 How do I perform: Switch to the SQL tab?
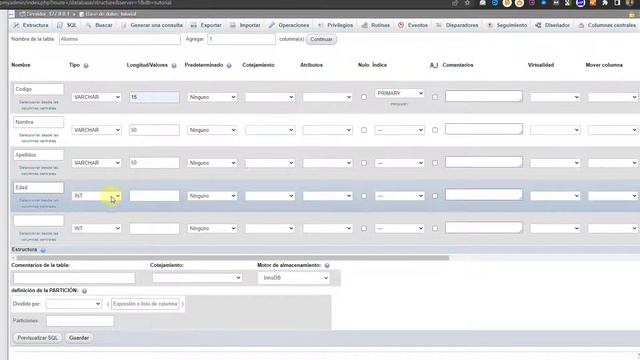(67, 25)
